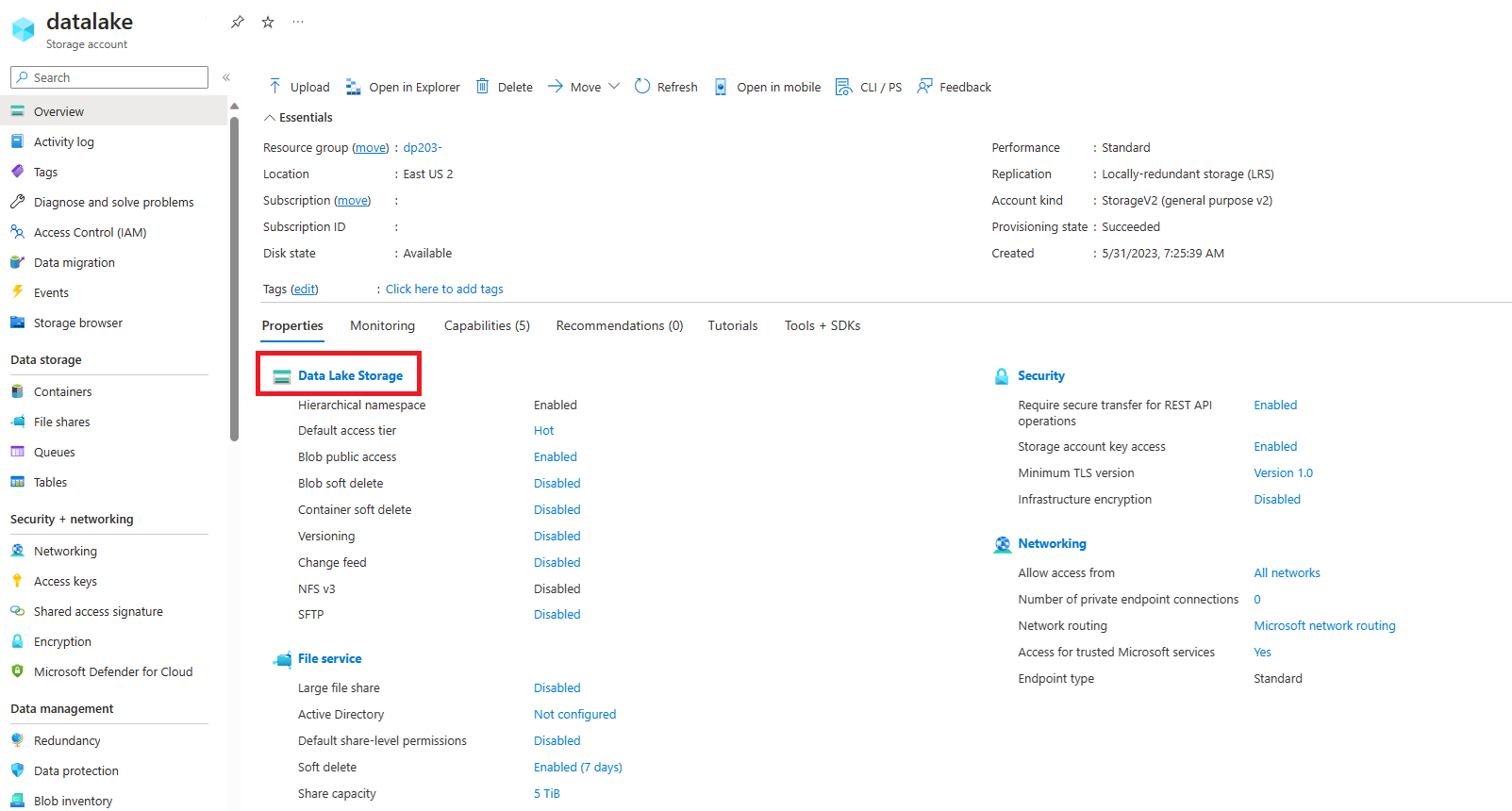Open the Networking heading link in properties
1512x811 pixels.
point(1052,543)
